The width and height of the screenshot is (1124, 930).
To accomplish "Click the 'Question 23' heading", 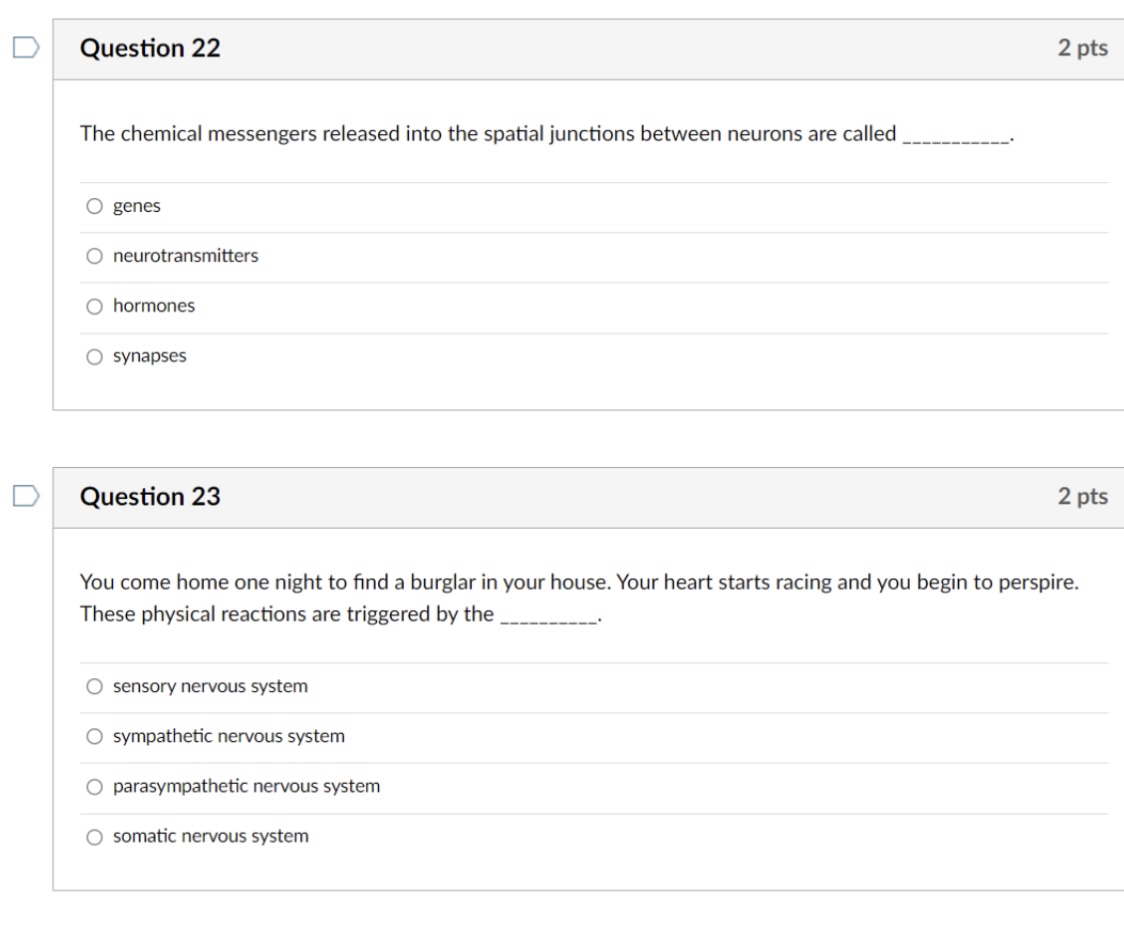I will (150, 497).
